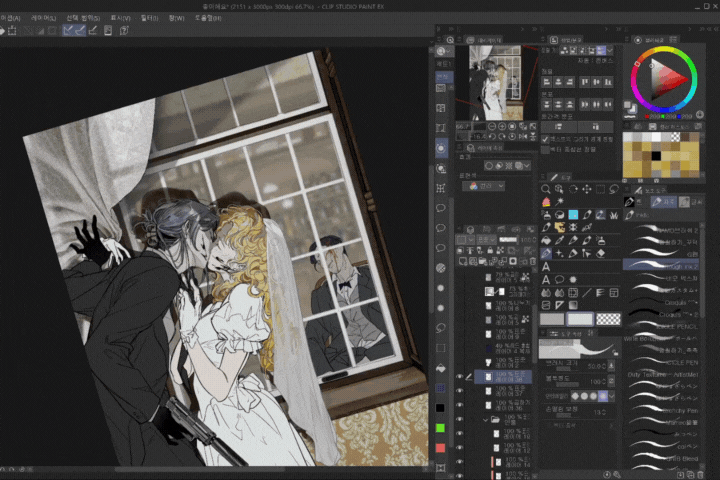The image size is (720, 480).
Task: Hide layer 레이어 36 with eye icon
Action: coord(459,405)
